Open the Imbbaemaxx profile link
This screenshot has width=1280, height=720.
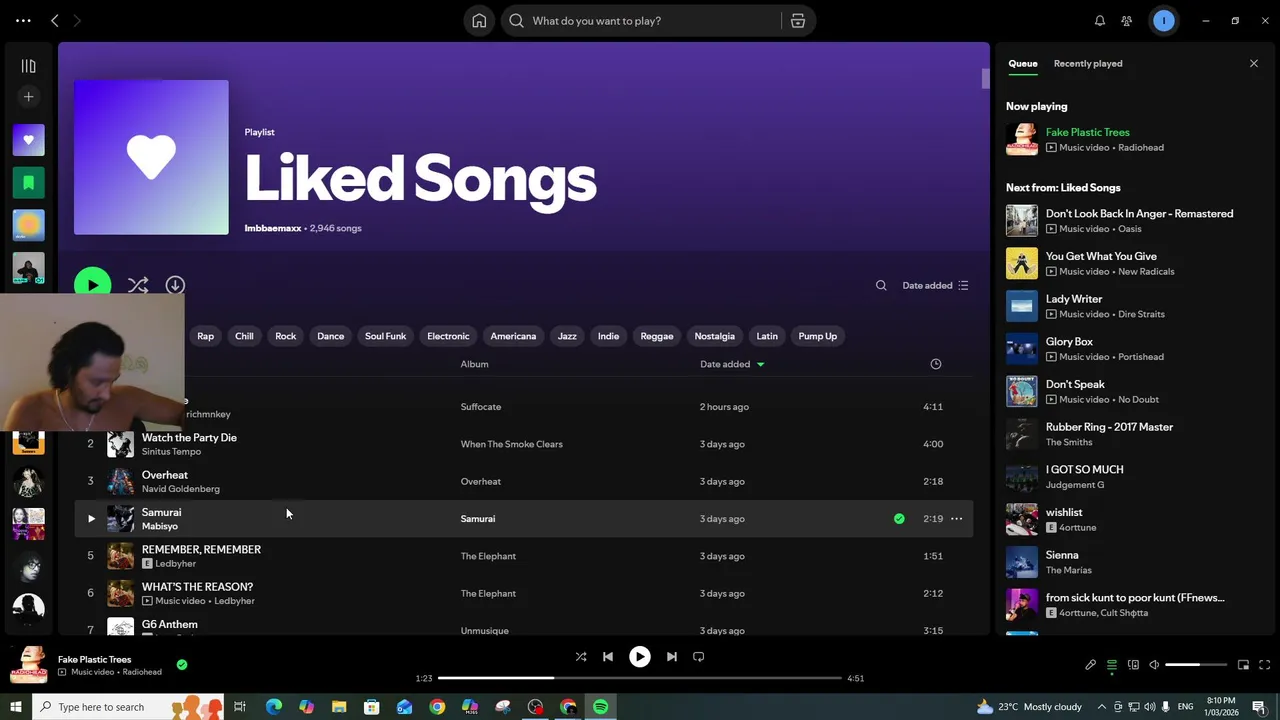(273, 228)
